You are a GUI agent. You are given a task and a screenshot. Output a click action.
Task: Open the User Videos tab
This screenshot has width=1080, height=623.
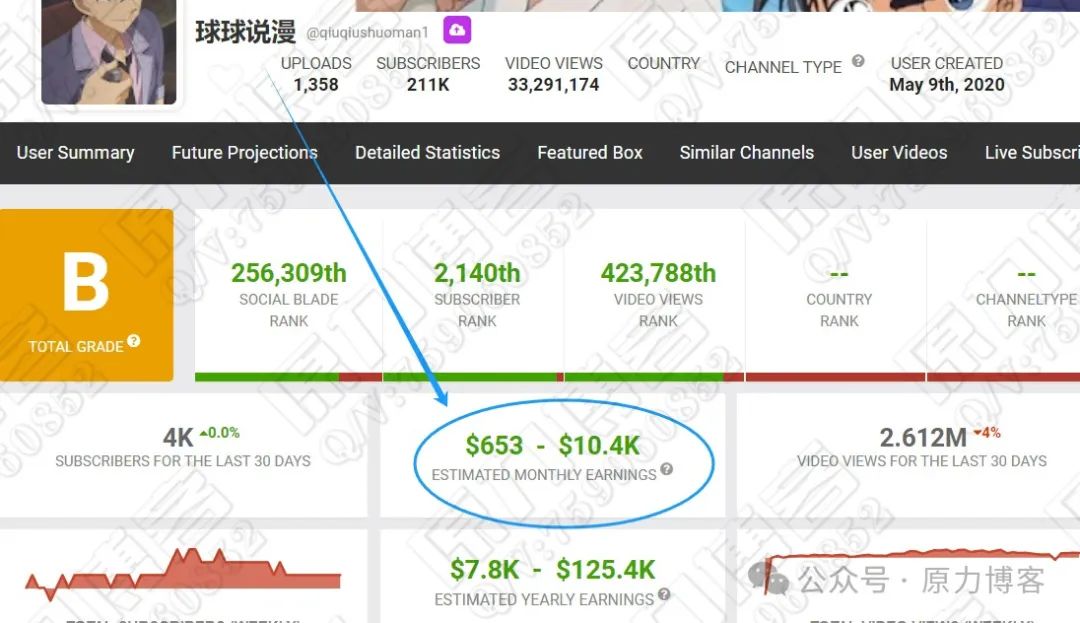pos(898,152)
